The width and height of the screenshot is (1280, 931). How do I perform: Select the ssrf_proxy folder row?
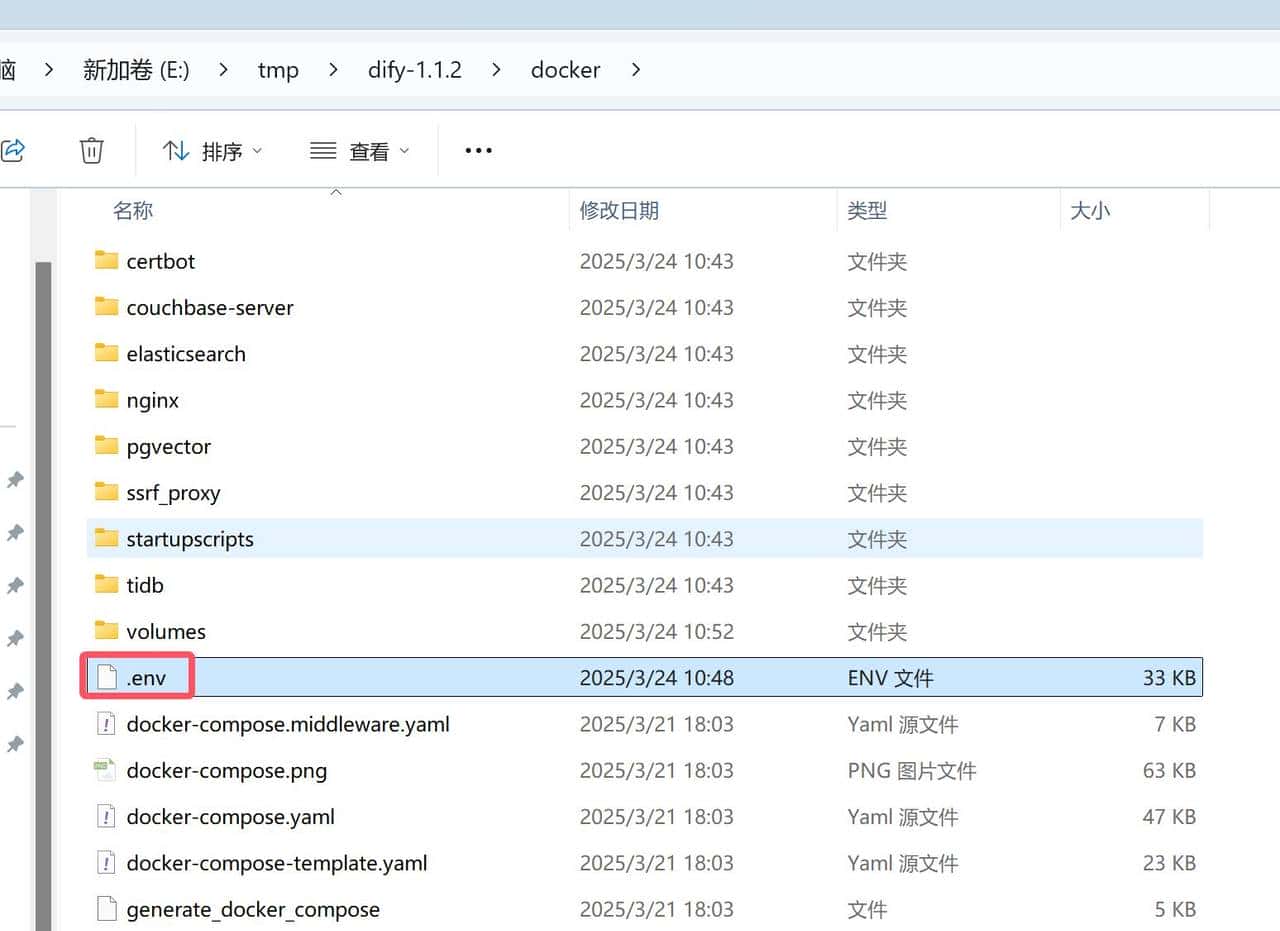click(x=400, y=492)
